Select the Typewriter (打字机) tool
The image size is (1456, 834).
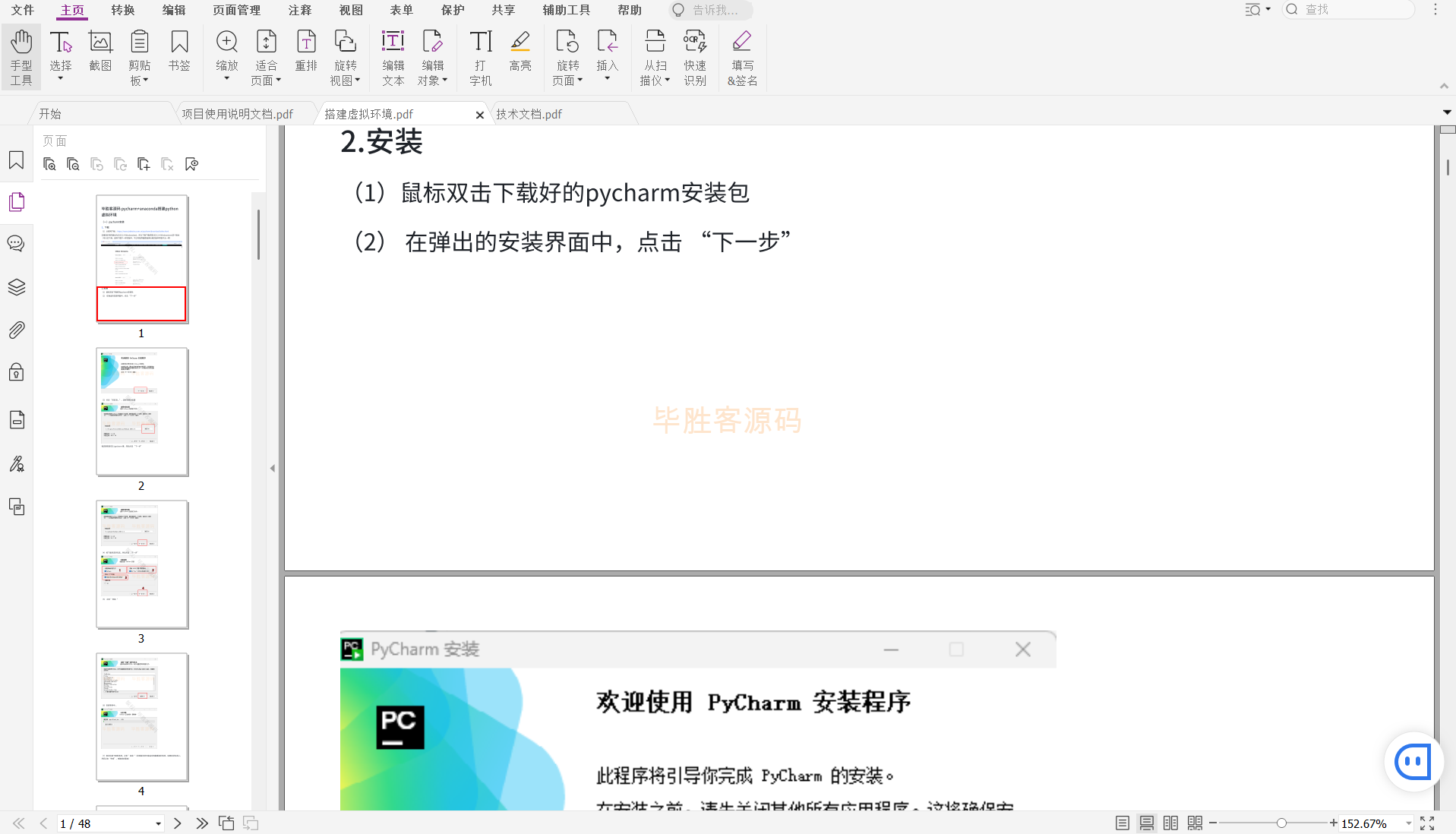(x=481, y=57)
